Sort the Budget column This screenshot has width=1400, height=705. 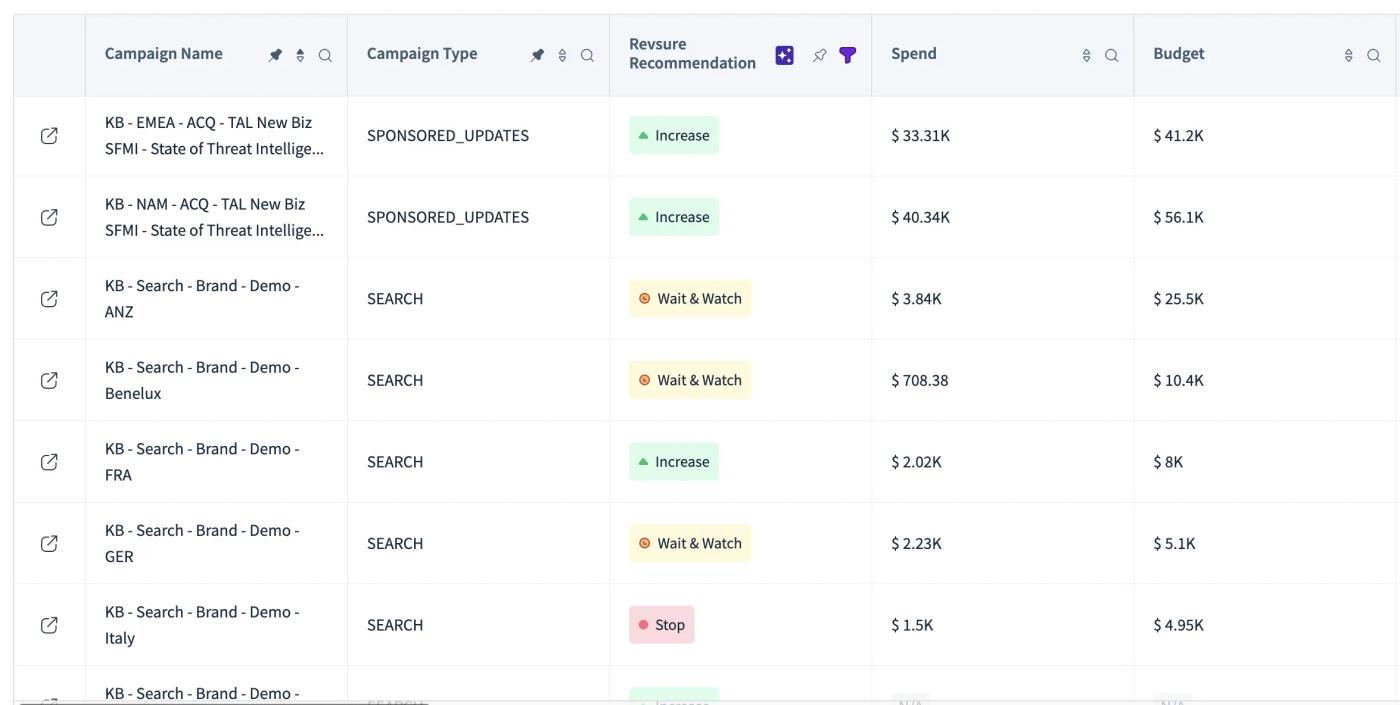[x=1349, y=56]
